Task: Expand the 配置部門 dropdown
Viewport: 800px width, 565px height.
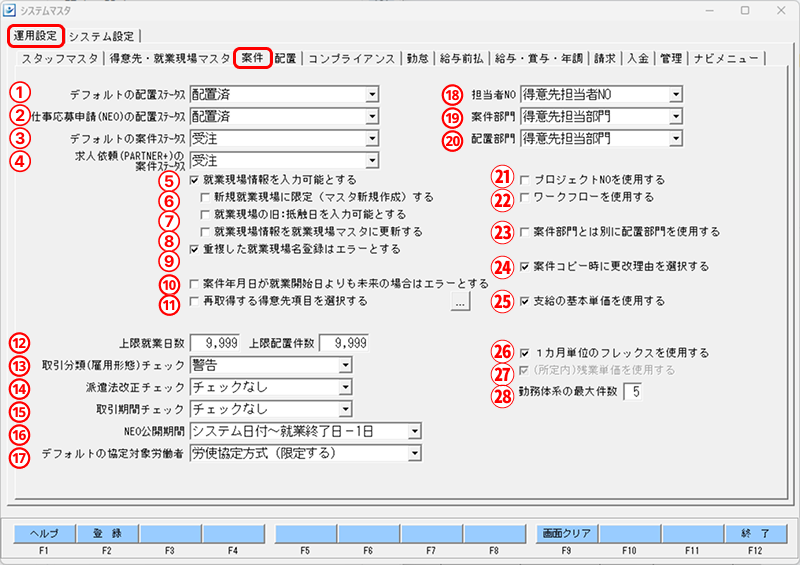Action: click(676, 138)
